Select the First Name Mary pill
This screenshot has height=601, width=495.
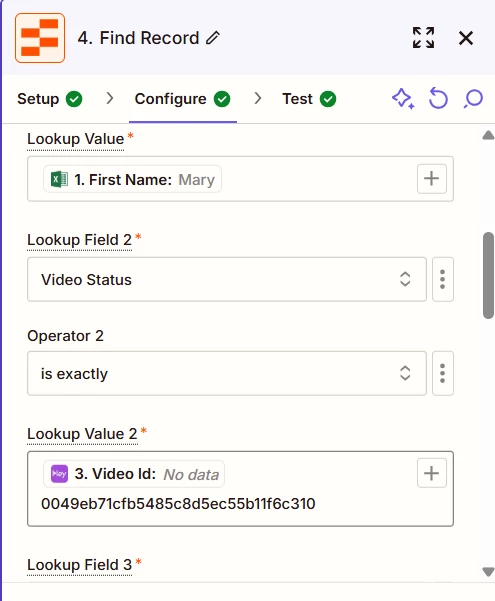point(132,179)
